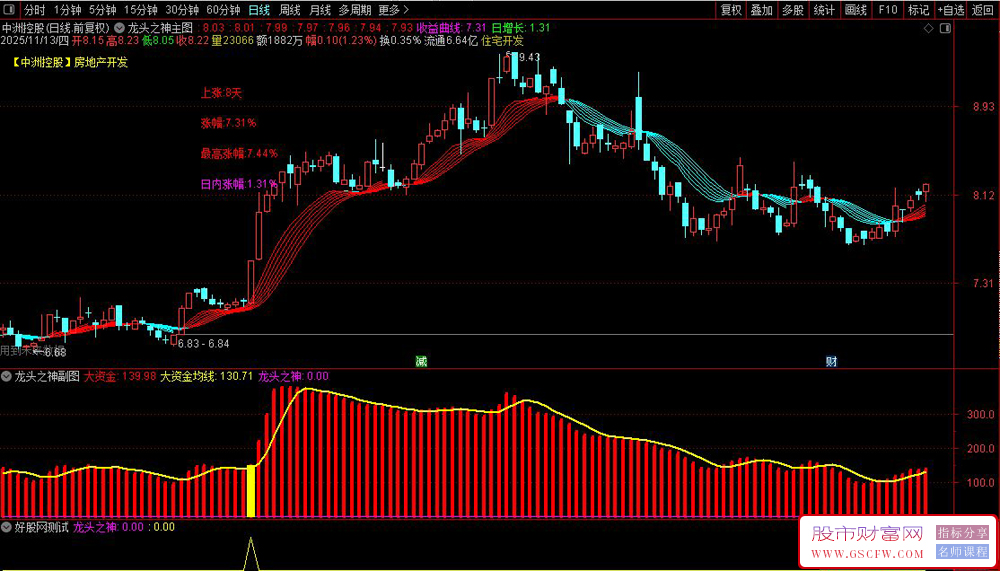Switch to 月线 monthly chart
Screen dimensions: 1000x571
320,10
